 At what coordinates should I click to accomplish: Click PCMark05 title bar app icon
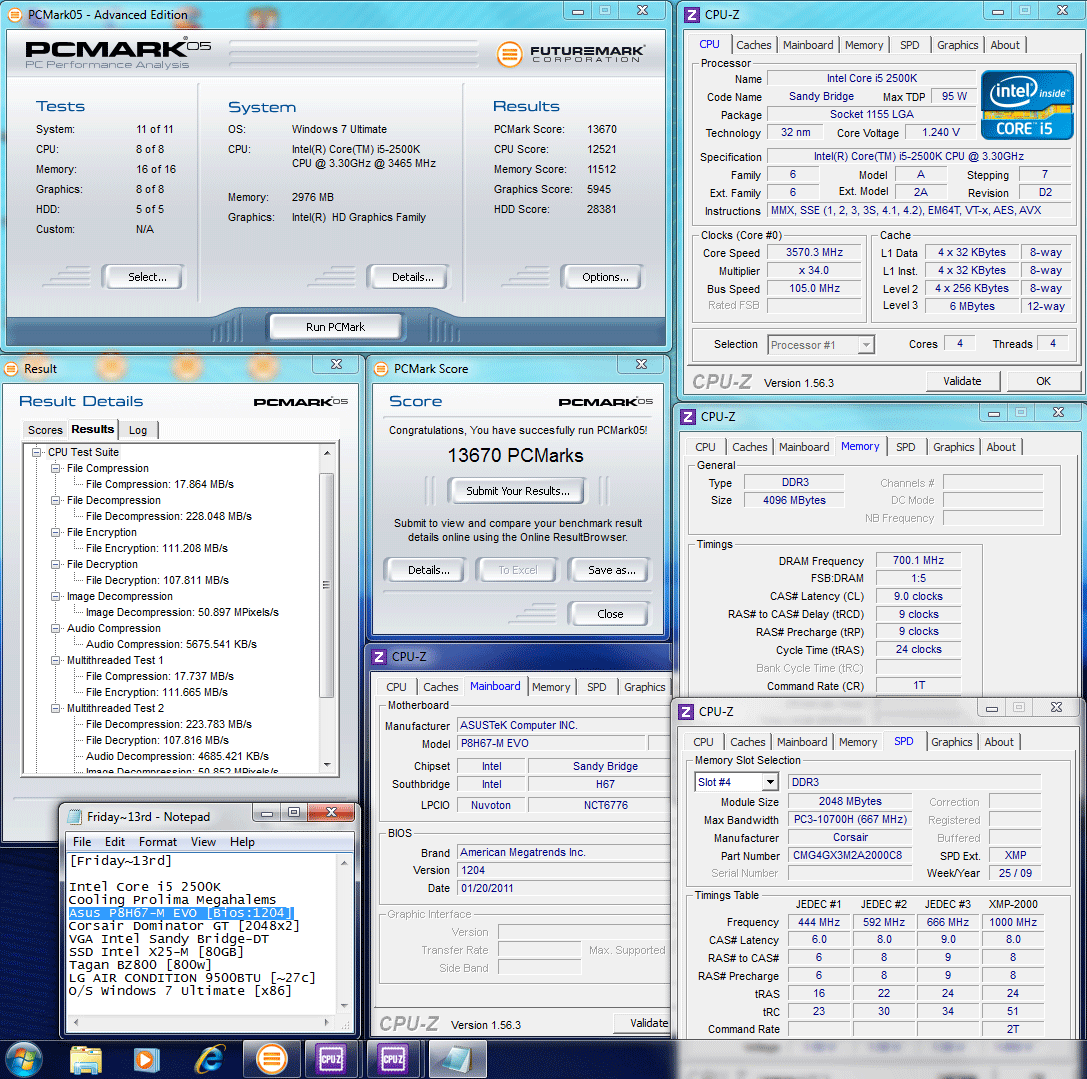click(x=14, y=14)
